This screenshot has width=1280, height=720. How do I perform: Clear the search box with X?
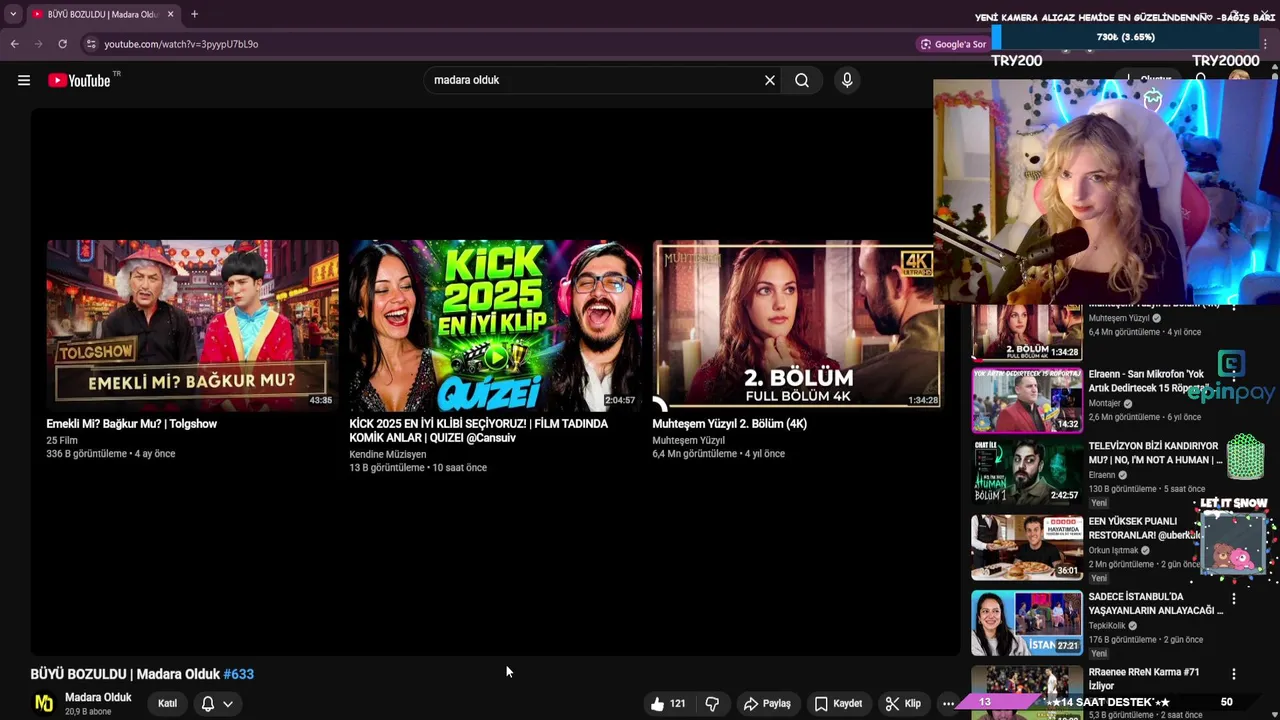[x=770, y=80]
